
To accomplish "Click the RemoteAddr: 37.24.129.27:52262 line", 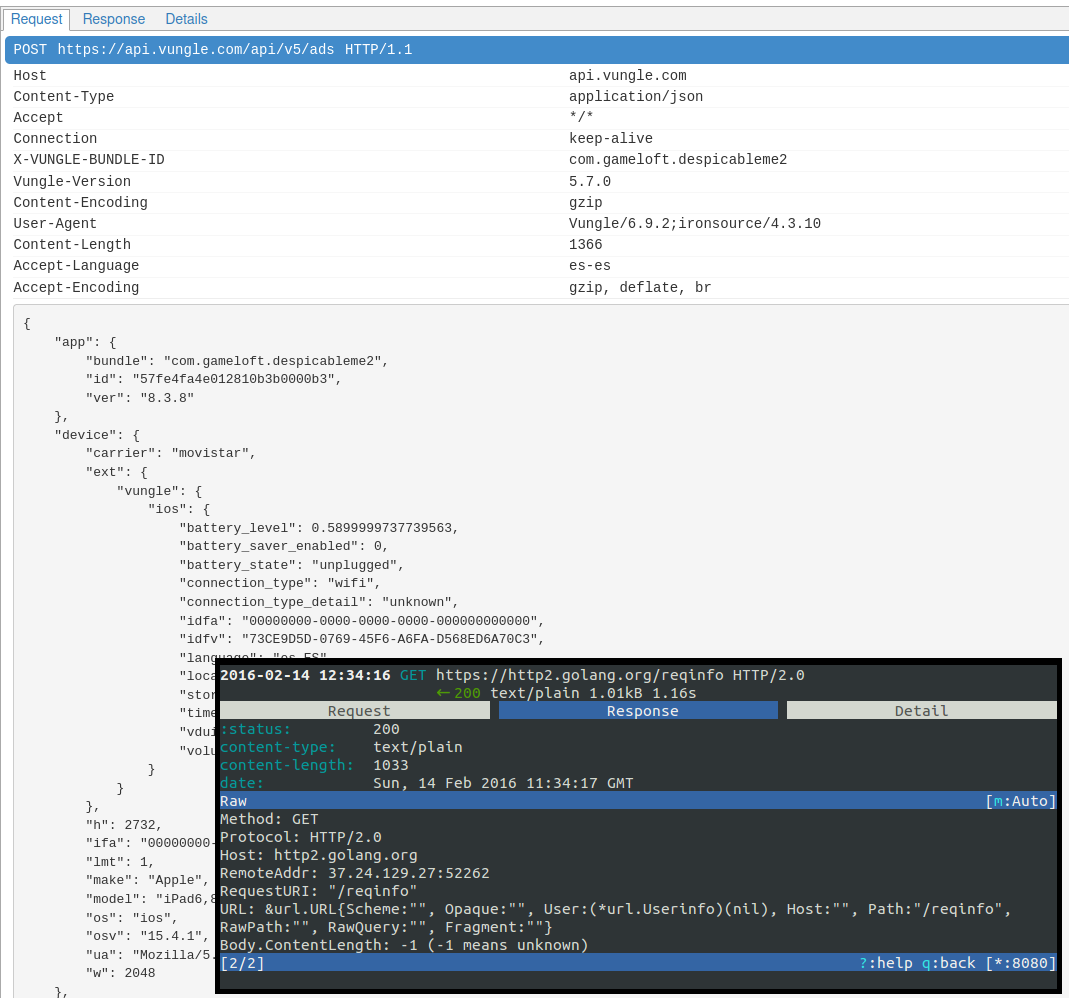I will tap(355, 873).
